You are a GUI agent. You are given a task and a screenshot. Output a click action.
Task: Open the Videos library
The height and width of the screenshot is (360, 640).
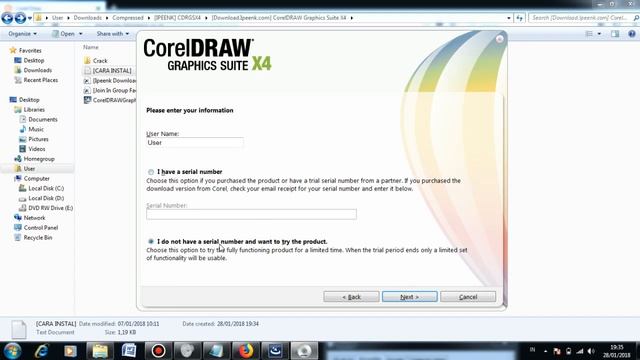click(32, 149)
